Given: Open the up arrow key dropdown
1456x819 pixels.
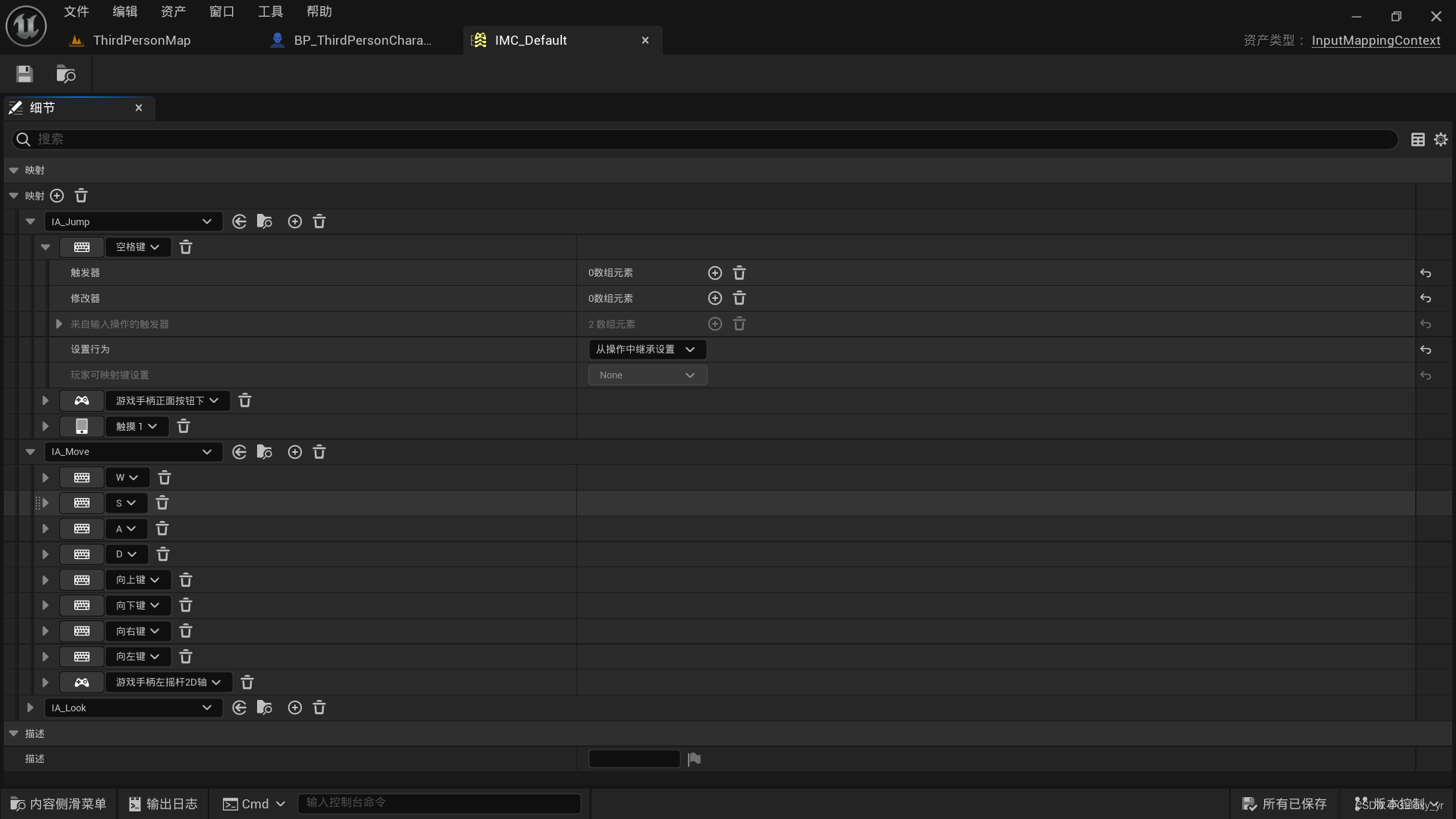Looking at the screenshot, I should coord(138,580).
